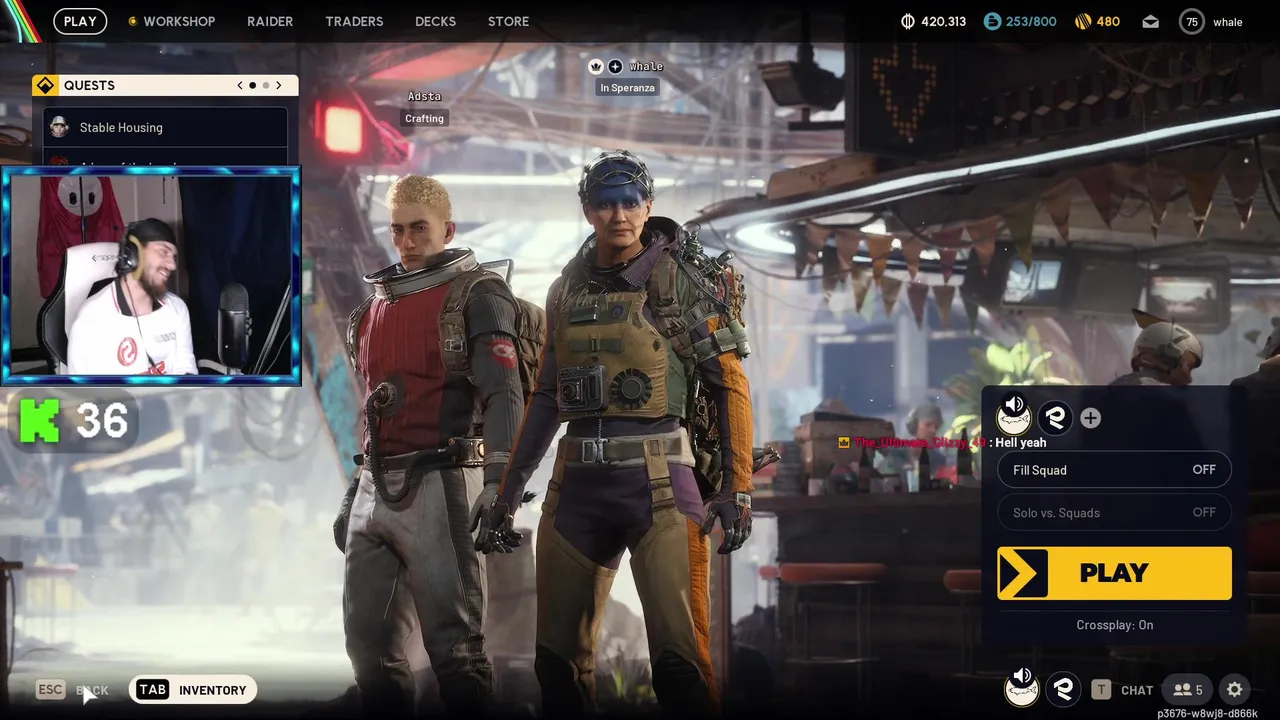The height and width of the screenshot is (720, 1280).
Task: Click the yellow Quests diamond icon
Action: 44,85
